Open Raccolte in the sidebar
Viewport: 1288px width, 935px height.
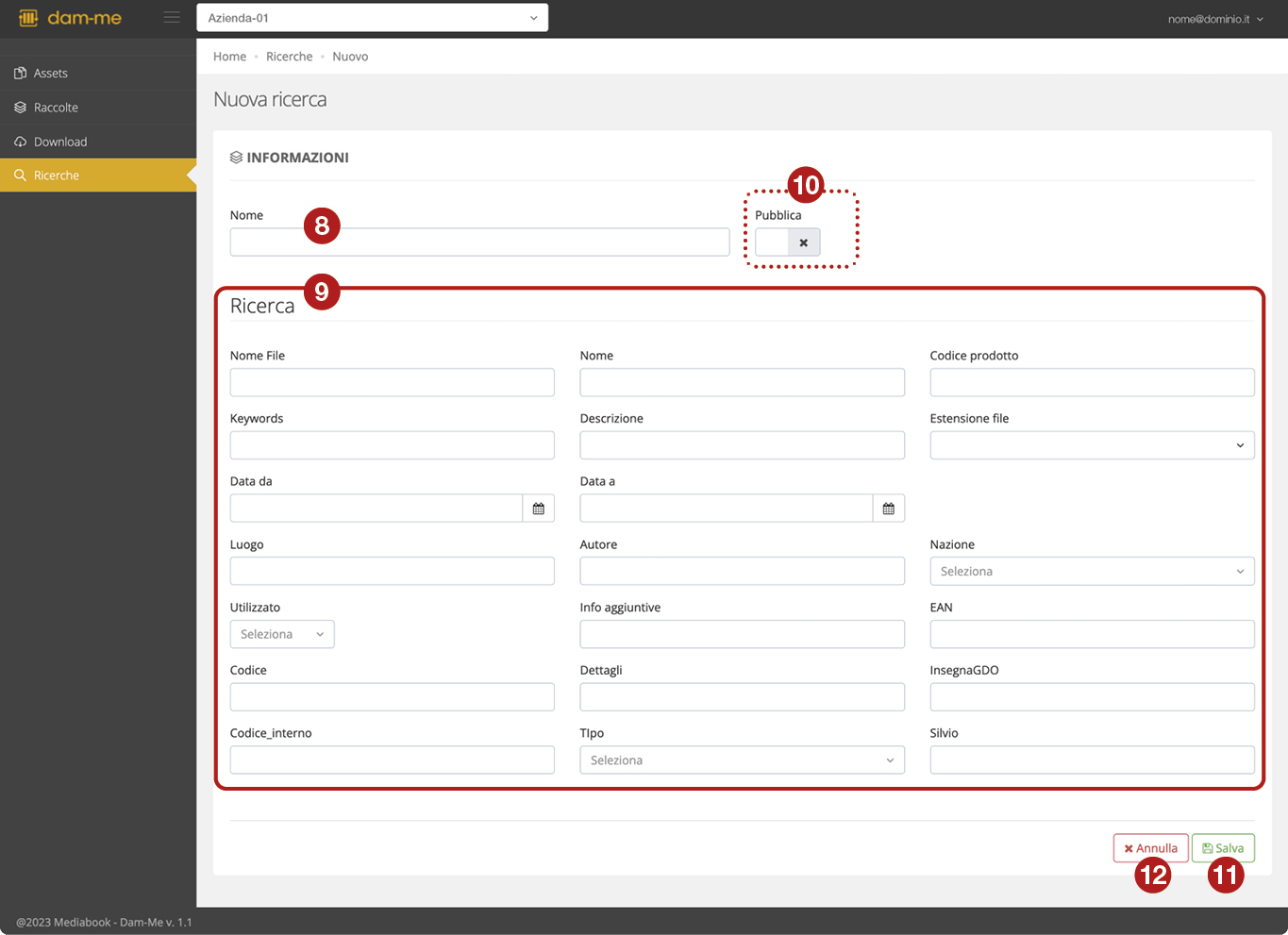pyautogui.click(x=98, y=108)
